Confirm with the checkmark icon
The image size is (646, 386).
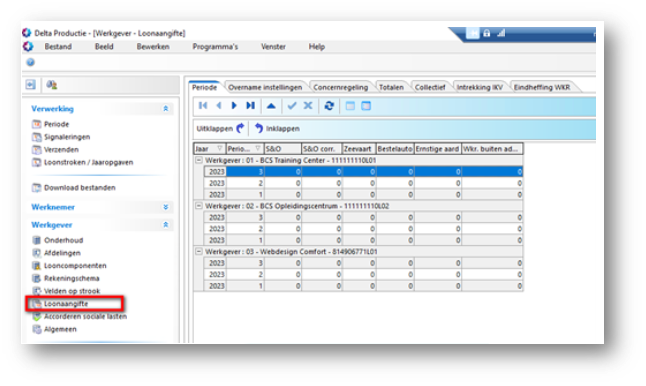click(x=292, y=106)
